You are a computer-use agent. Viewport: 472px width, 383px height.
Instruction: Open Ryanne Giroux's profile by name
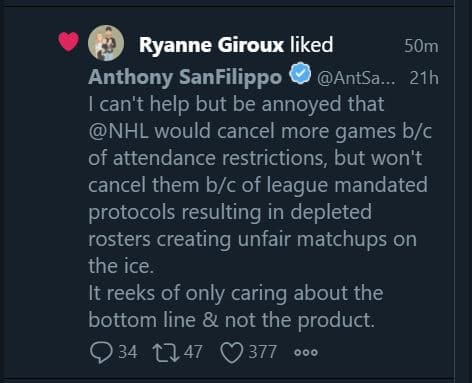coord(211,45)
